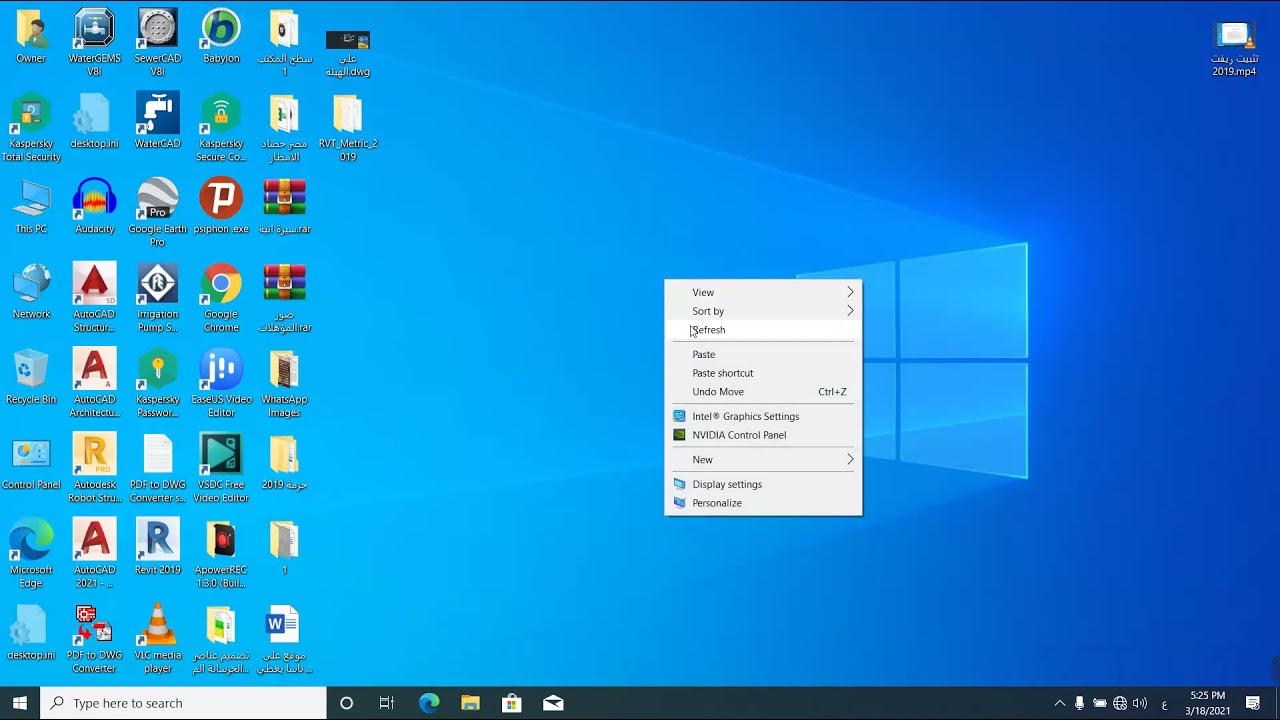Open Intel Graphics Settings
1280x720 pixels.
pos(763,416)
